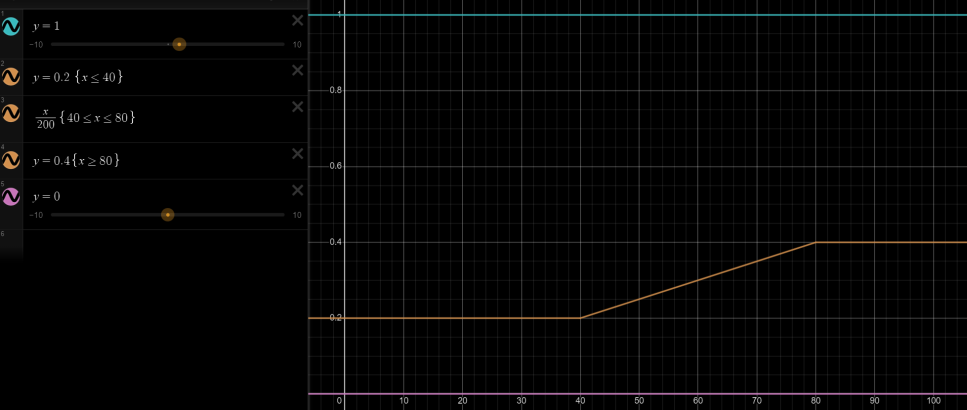Remove the y = 0 expression
The width and height of the screenshot is (967, 410).
pyautogui.click(x=297, y=190)
